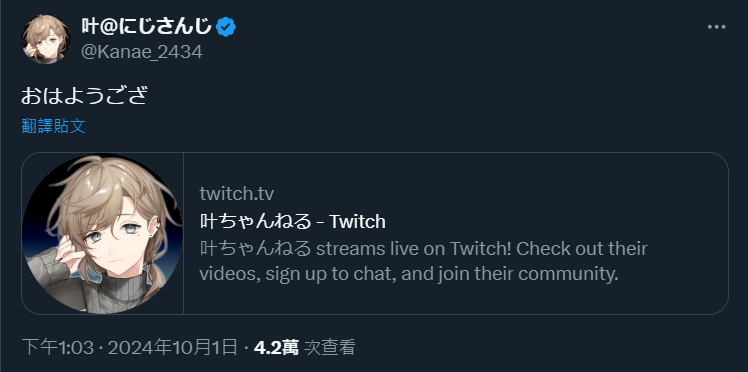Open the 4.2萬 view count
The image size is (748, 372).
point(276,348)
